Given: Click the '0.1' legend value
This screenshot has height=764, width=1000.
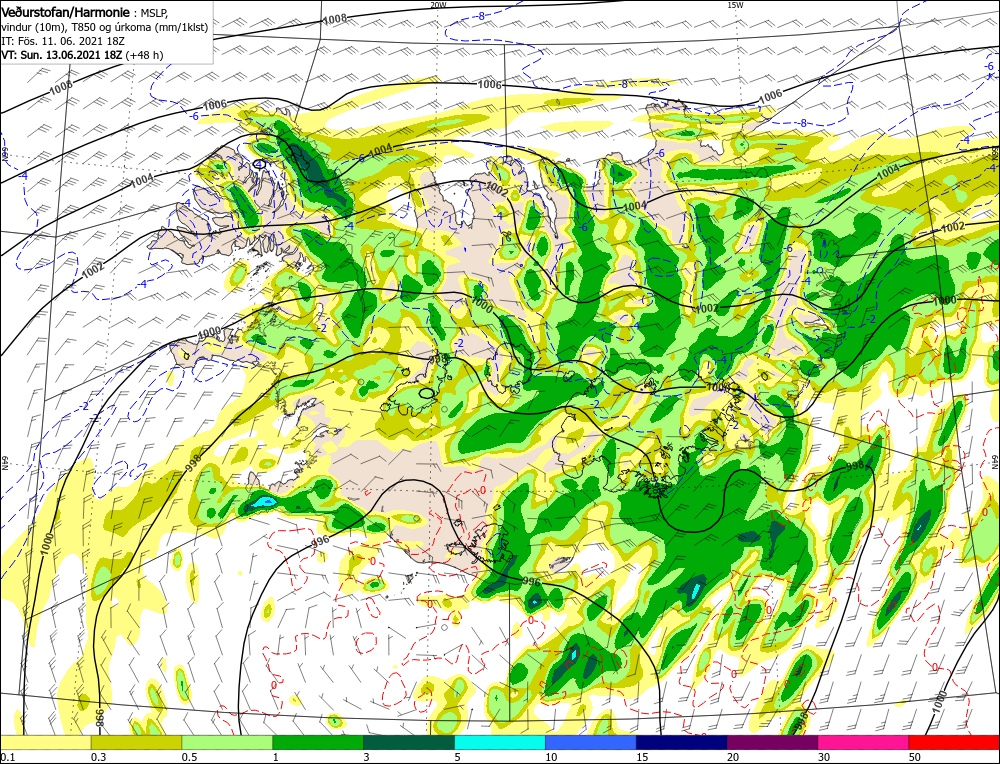Looking at the screenshot, I should click(7, 757).
